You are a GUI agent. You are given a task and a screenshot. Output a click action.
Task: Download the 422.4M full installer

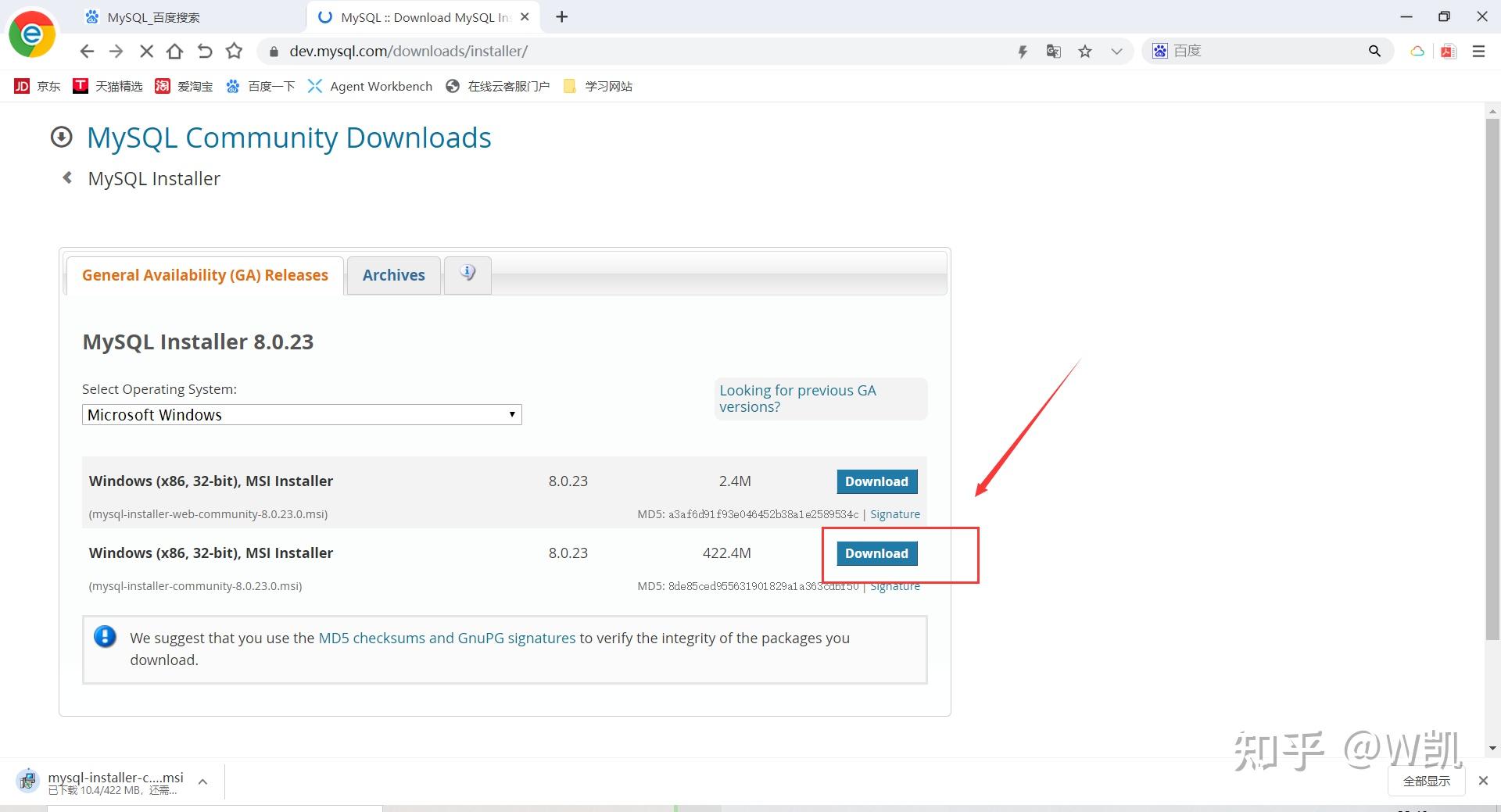coord(876,553)
